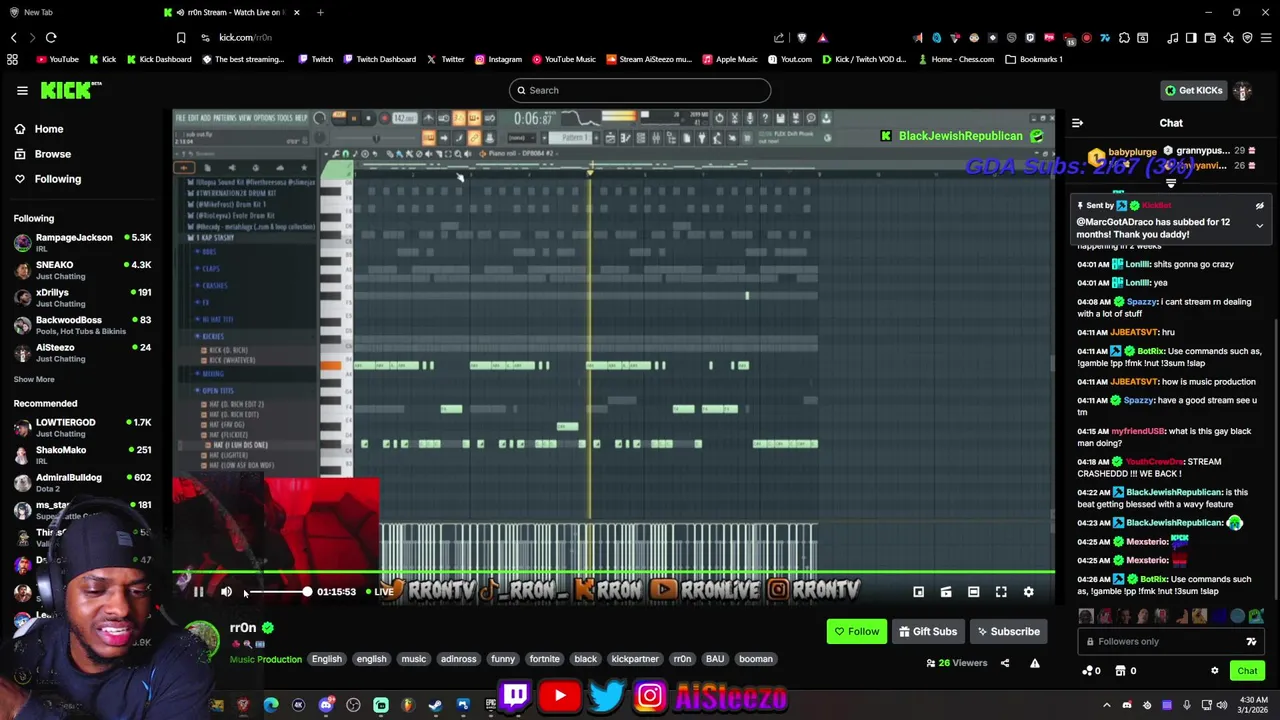Viewport: 1280px width, 720px height.
Task: Select the kickpartner tag
Action: [x=635, y=659]
